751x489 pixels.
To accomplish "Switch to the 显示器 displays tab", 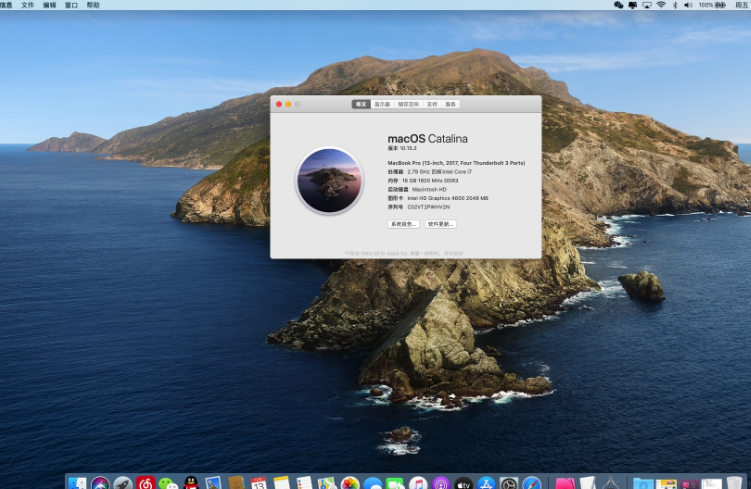I will (382, 104).
